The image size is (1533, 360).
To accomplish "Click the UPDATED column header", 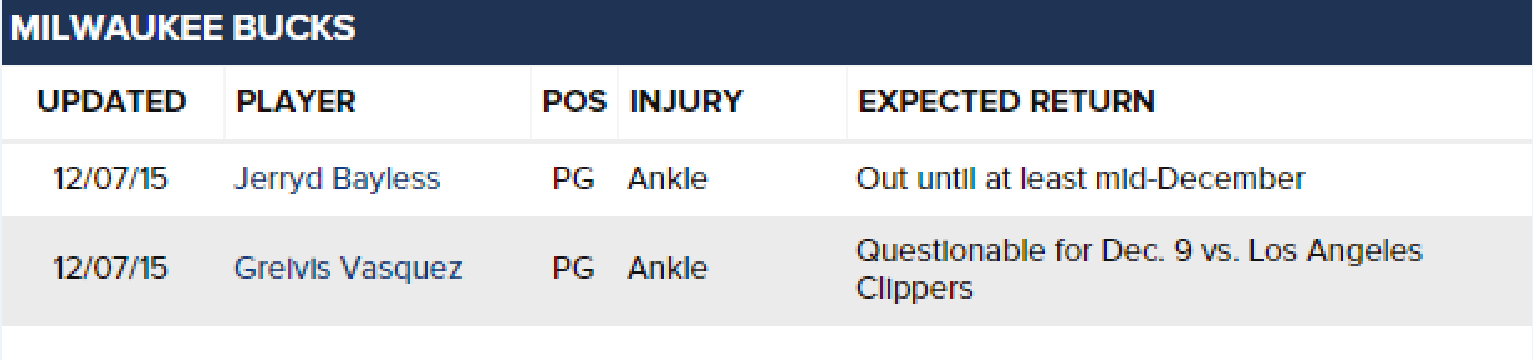I will pos(112,101).
